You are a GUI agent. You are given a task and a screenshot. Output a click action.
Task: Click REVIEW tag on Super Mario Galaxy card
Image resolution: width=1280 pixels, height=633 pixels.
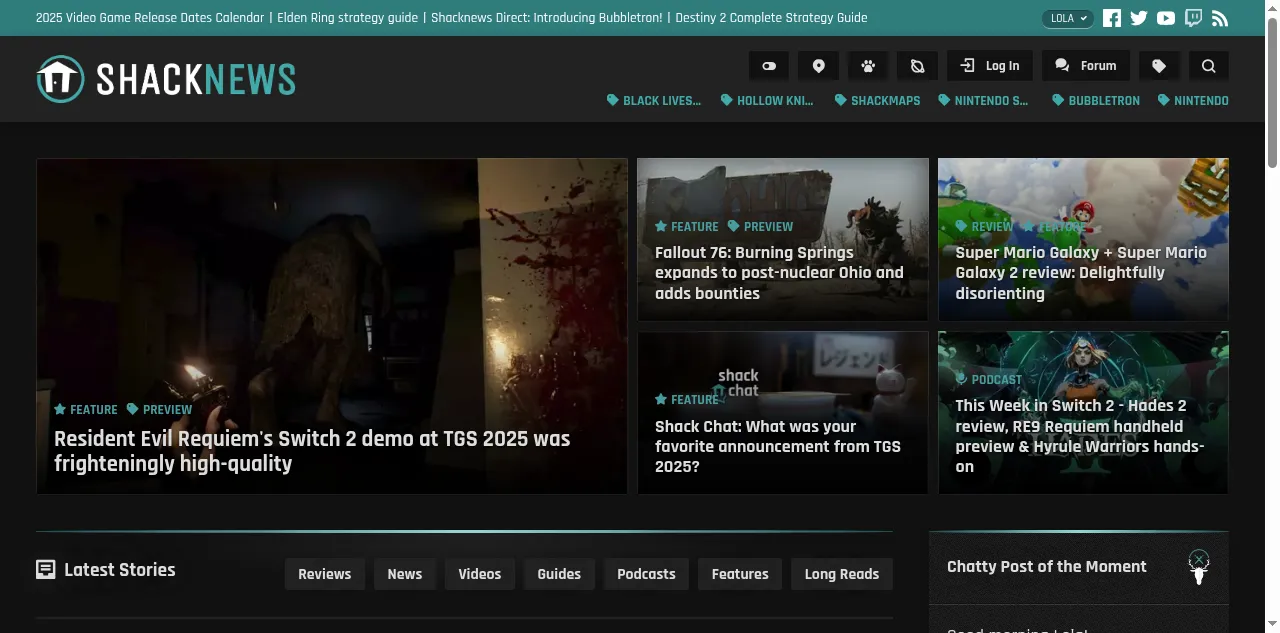click(984, 227)
